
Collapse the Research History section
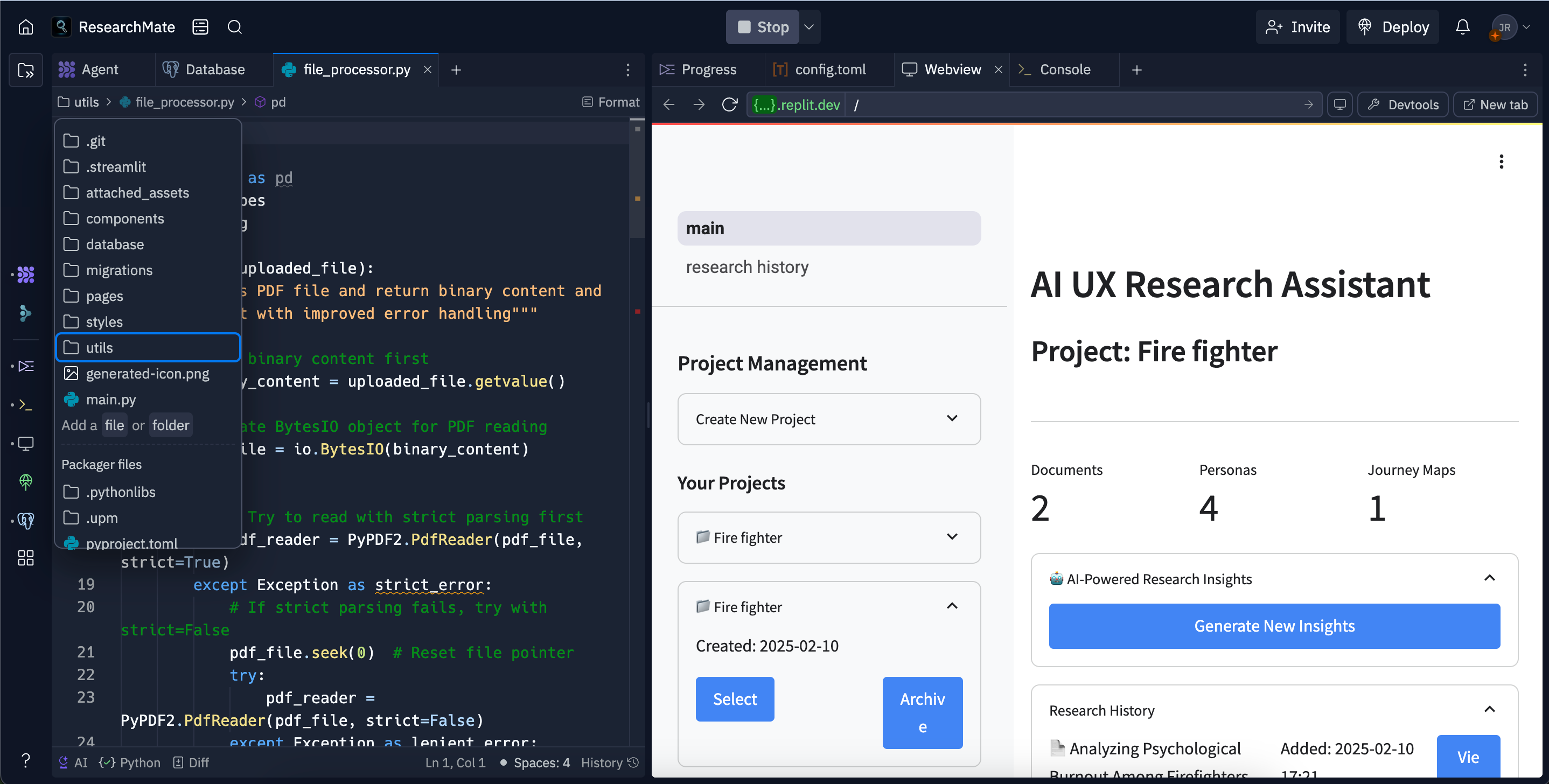[x=1489, y=710]
